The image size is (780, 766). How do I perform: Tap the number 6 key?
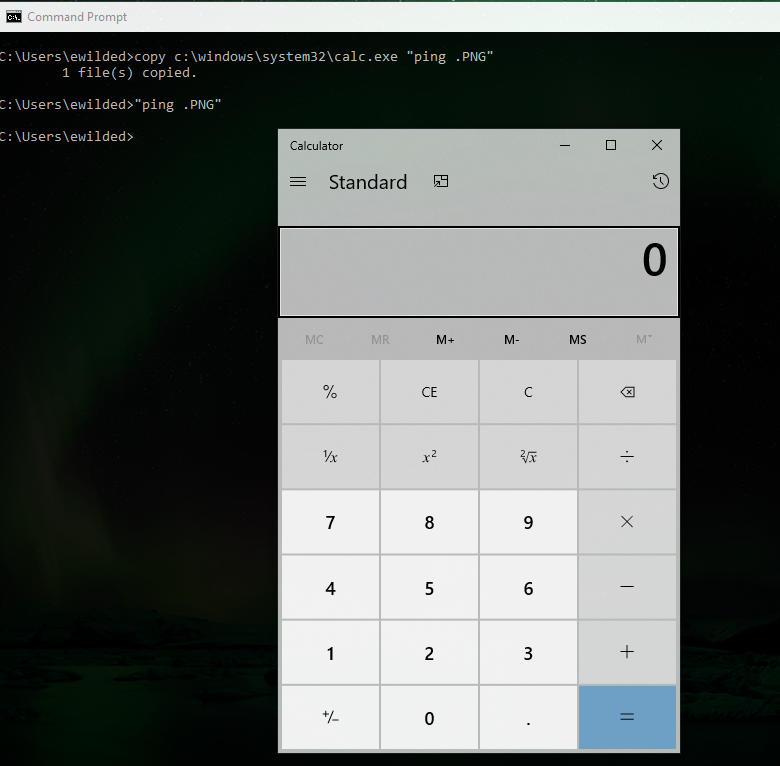tap(528, 587)
